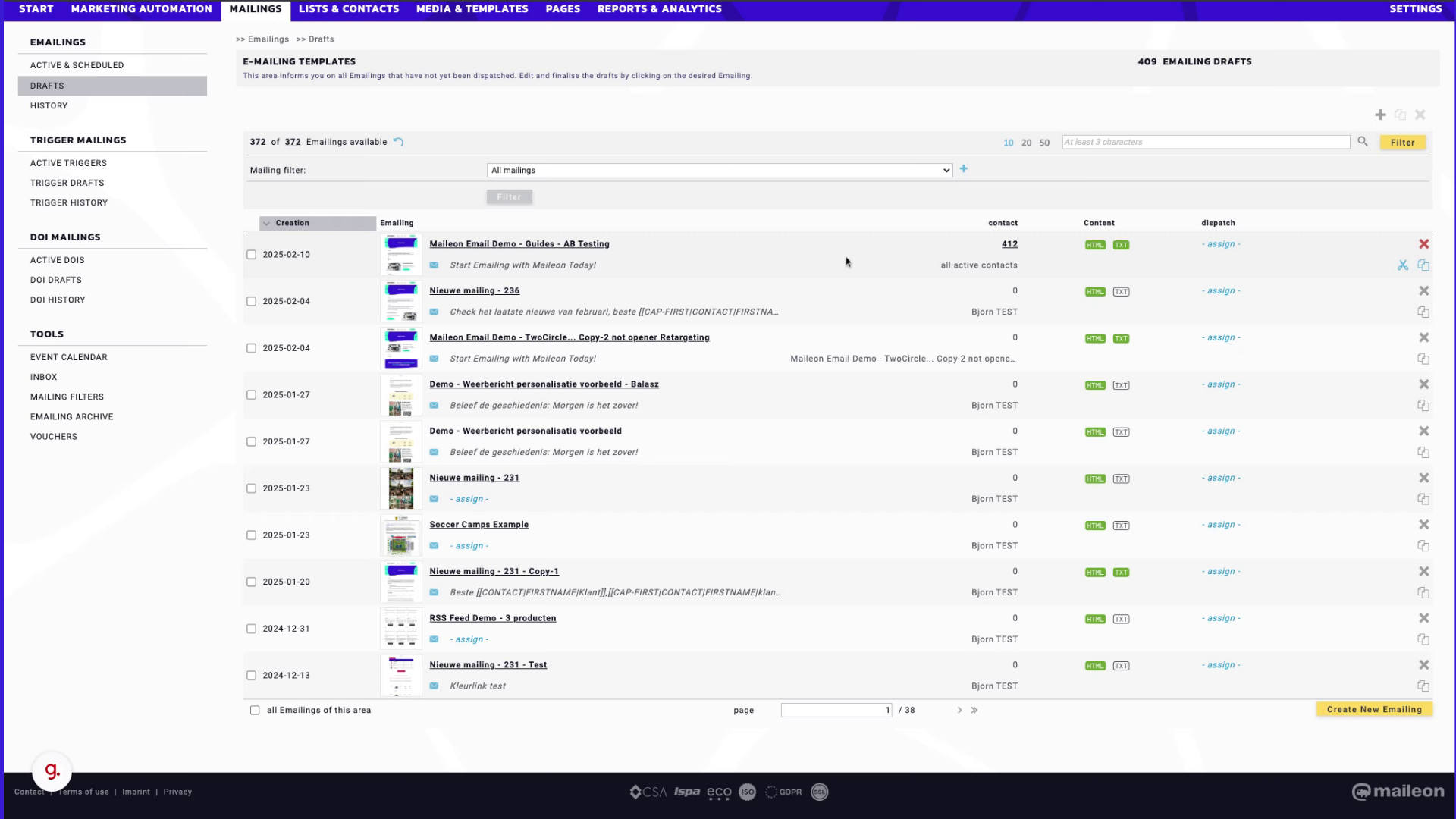This screenshot has height=819, width=1456.
Task: Delete the RSS Feed Demo draft
Action: [x=1424, y=618]
